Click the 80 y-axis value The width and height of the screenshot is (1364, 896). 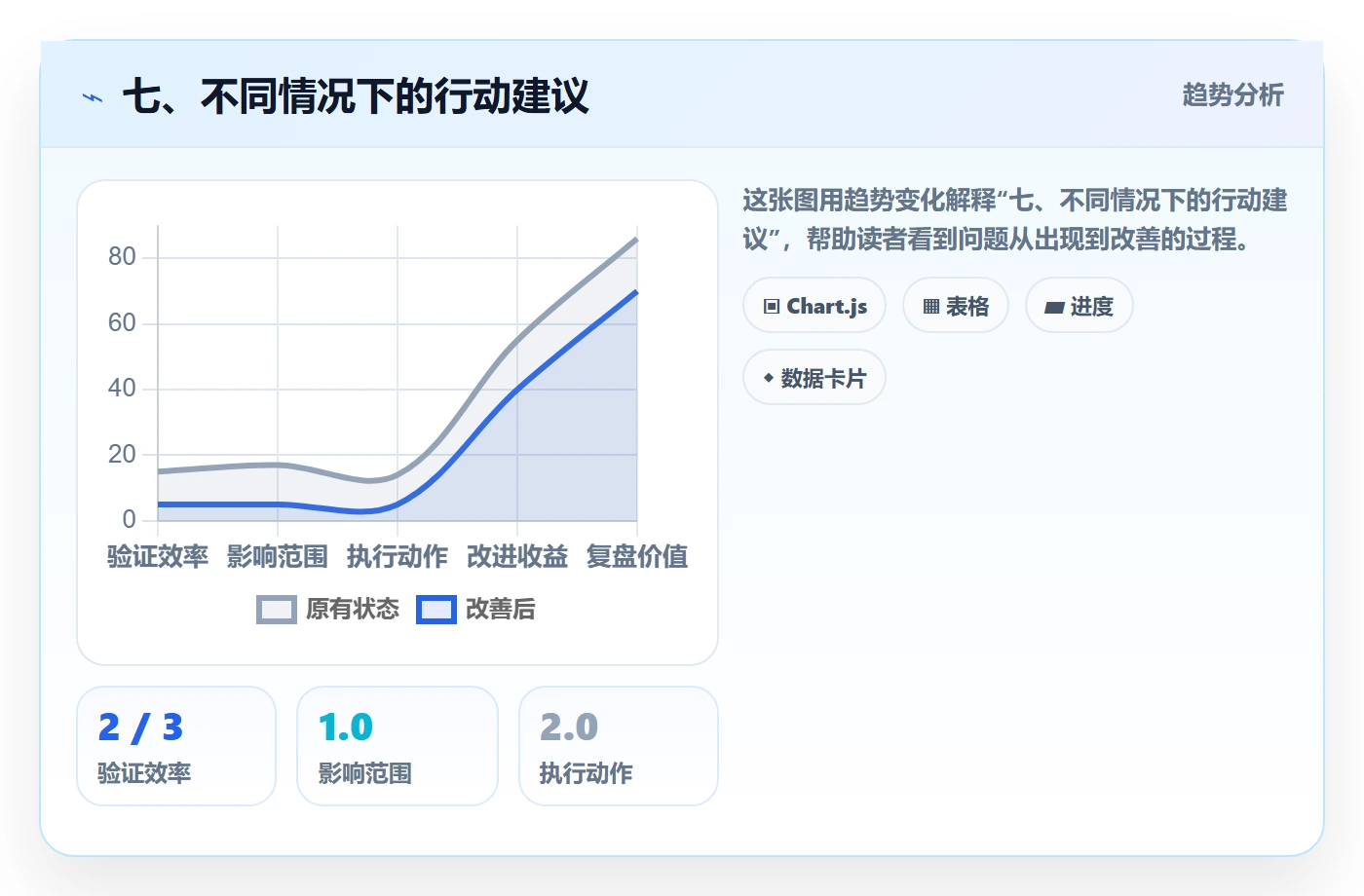(x=122, y=257)
